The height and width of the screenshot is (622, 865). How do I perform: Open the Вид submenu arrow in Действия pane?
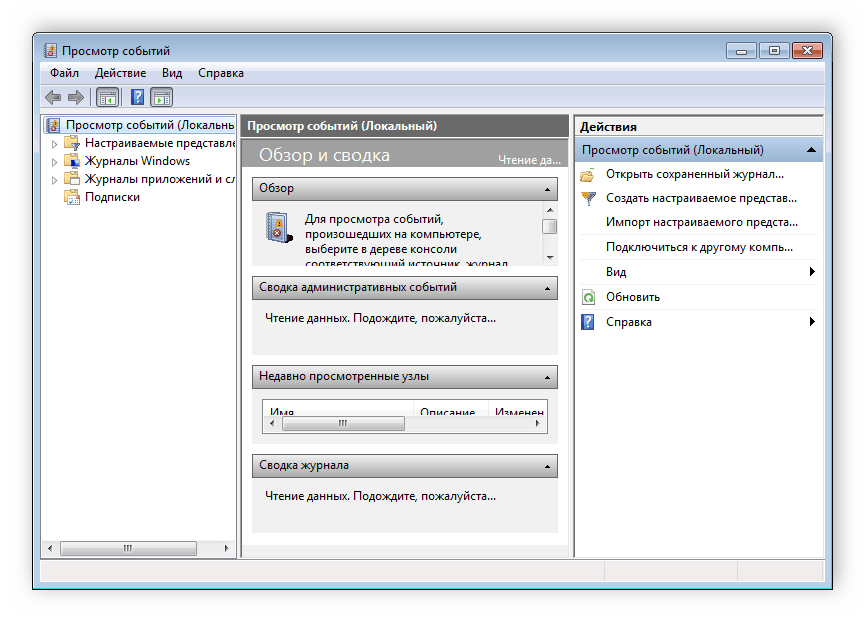coord(814,271)
